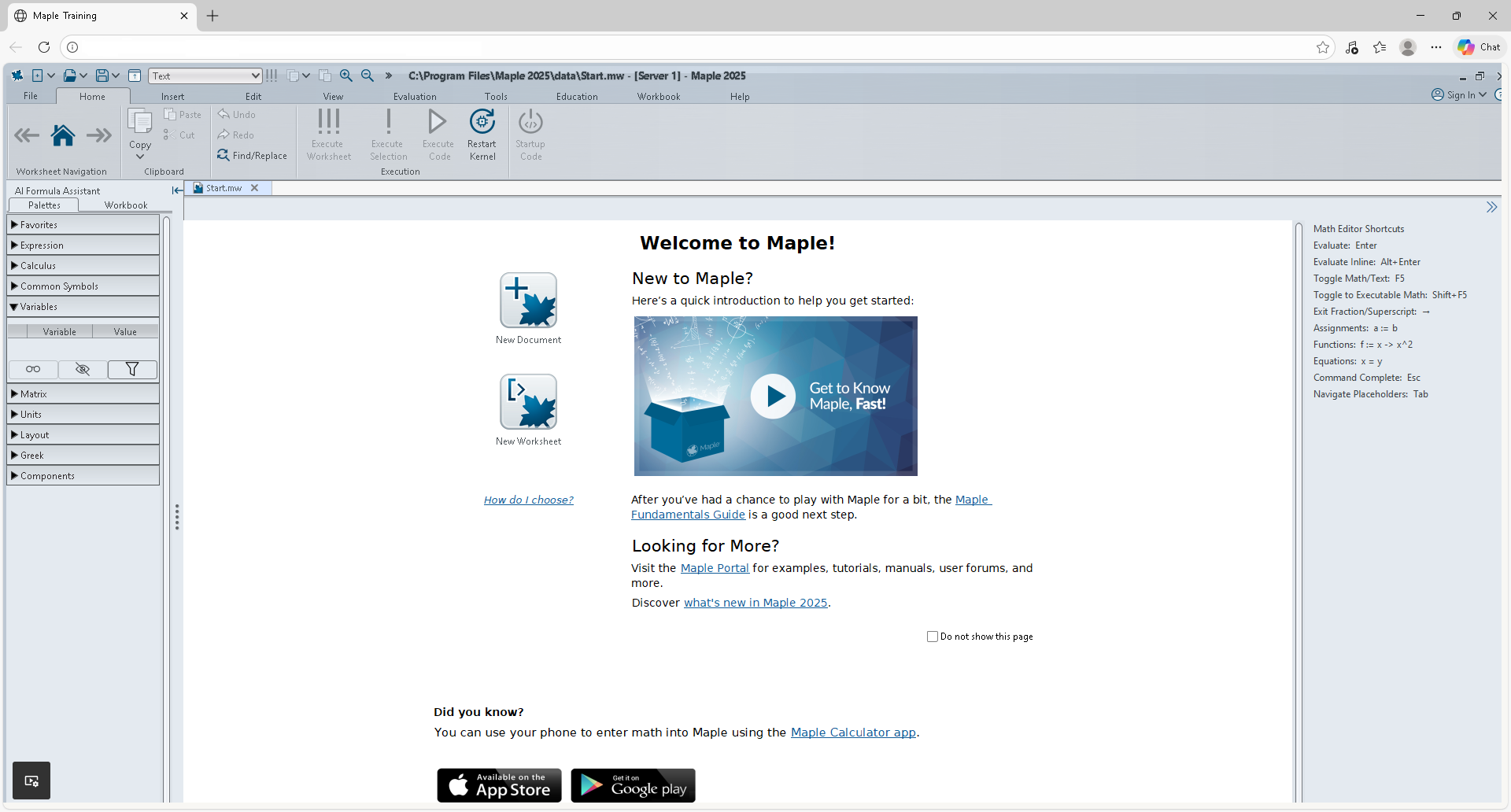1511x812 pixels.
Task: Click the Back arrow in Worksheet Navigation
Action: click(x=27, y=136)
